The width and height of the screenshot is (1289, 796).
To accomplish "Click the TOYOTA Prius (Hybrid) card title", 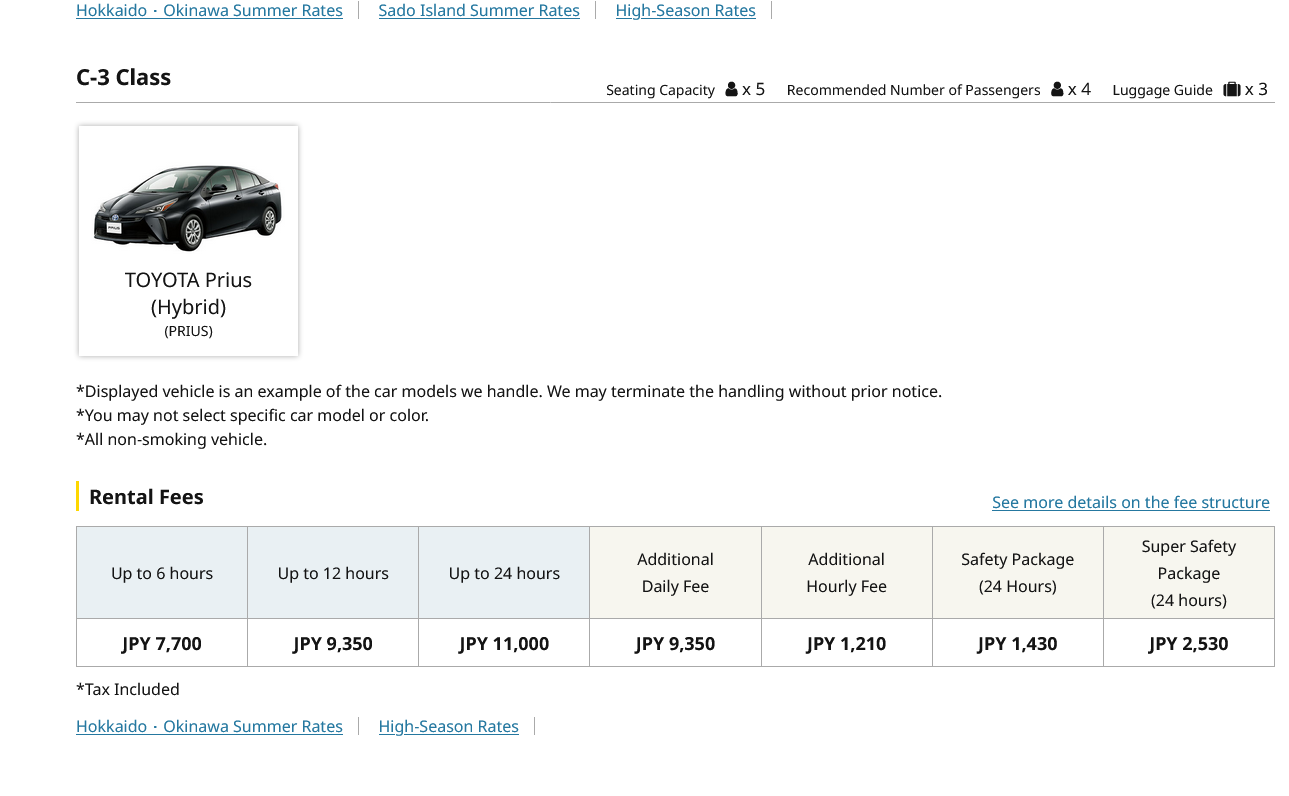I will [x=188, y=293].
